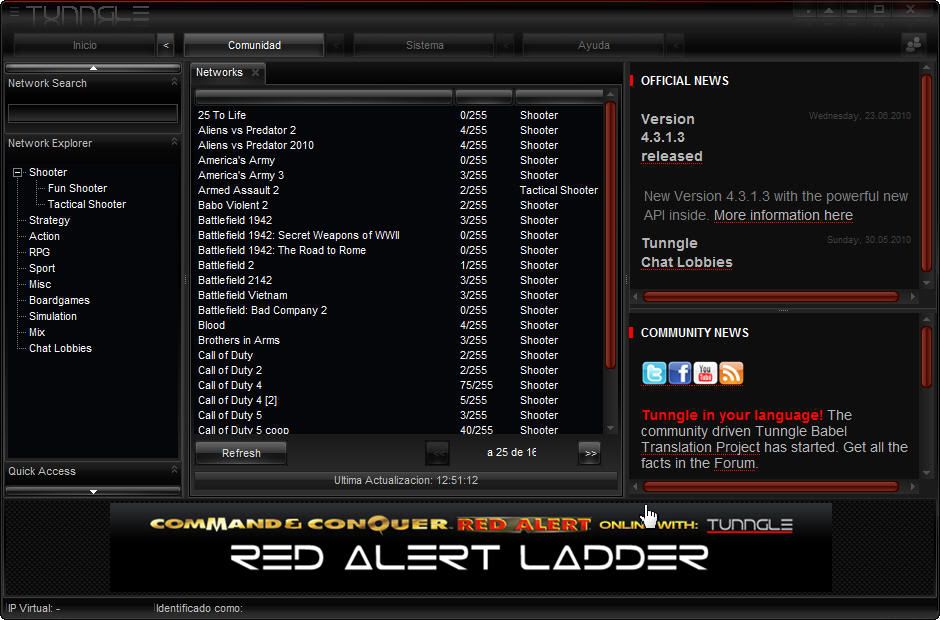This screenshot has height=620, width=940.
Task: Select RPG category in the tree
Action: tap(40, 252)
